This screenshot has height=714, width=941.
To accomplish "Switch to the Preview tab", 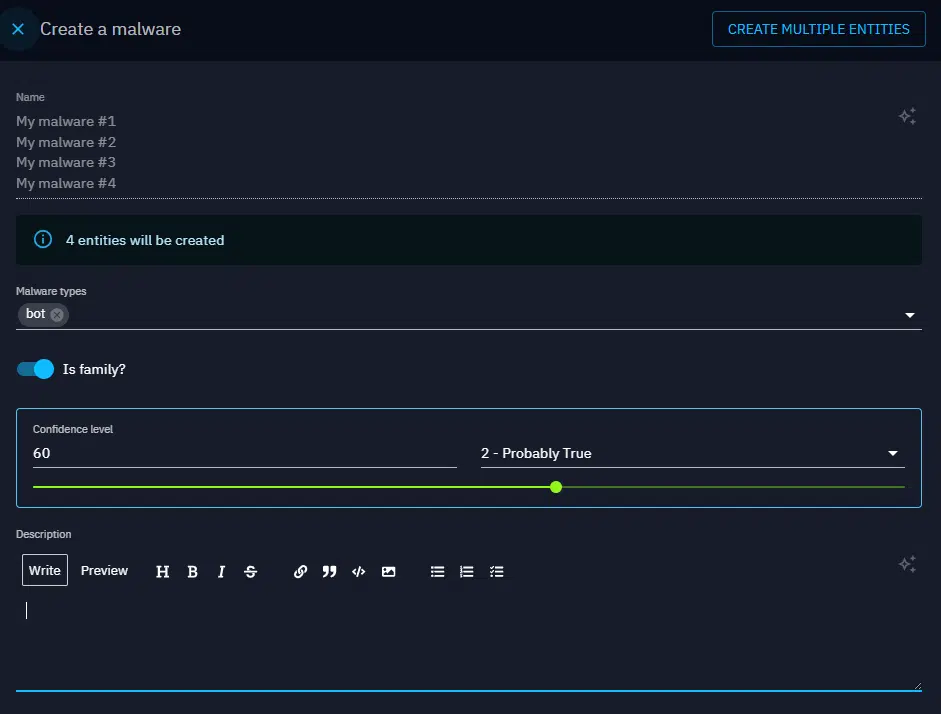I will click(104, 570).
